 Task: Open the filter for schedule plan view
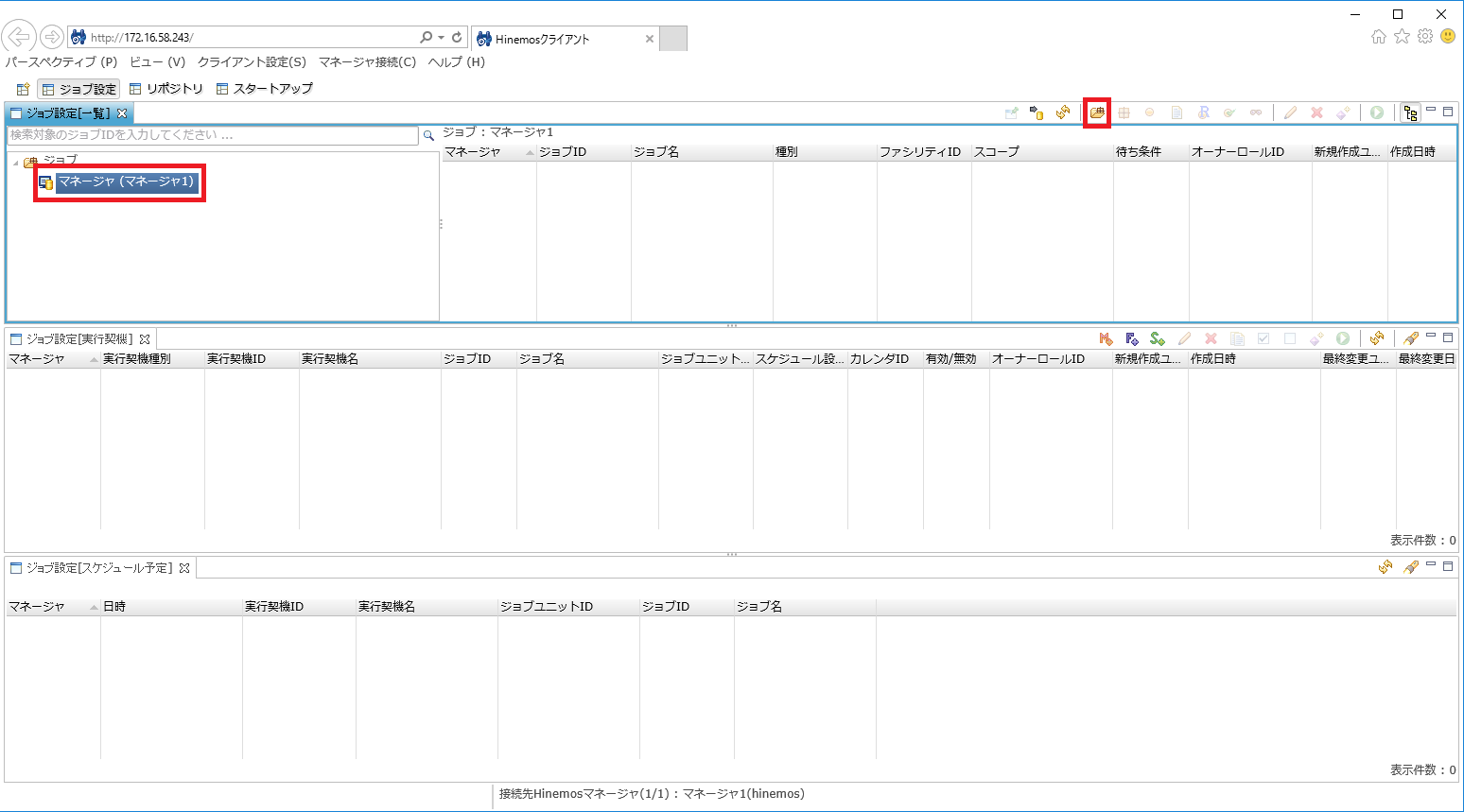point(1411,567)
